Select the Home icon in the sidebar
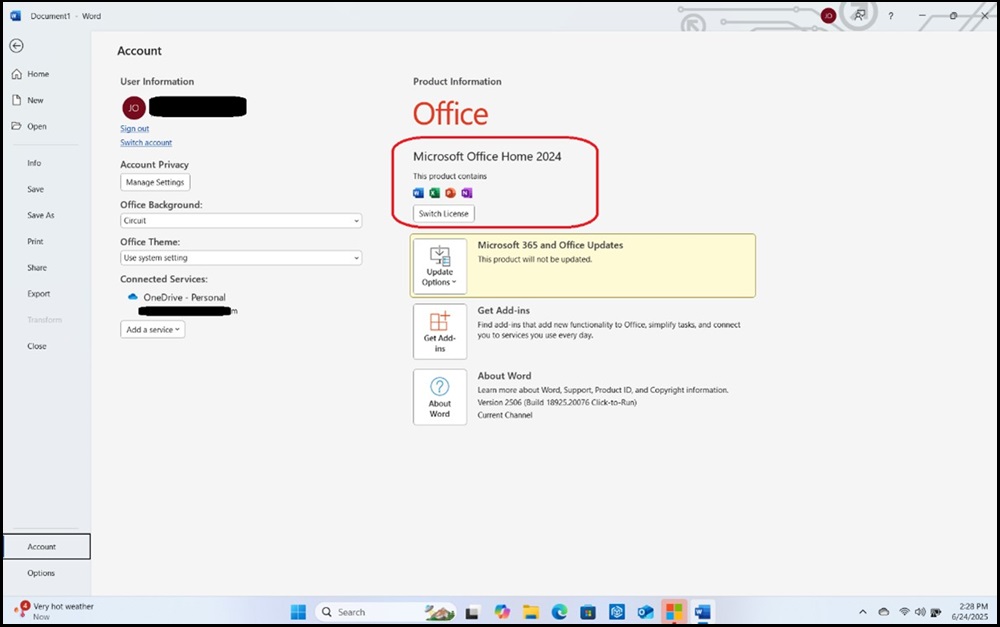This screenshot has width=1000, height=627. [16, 73]
